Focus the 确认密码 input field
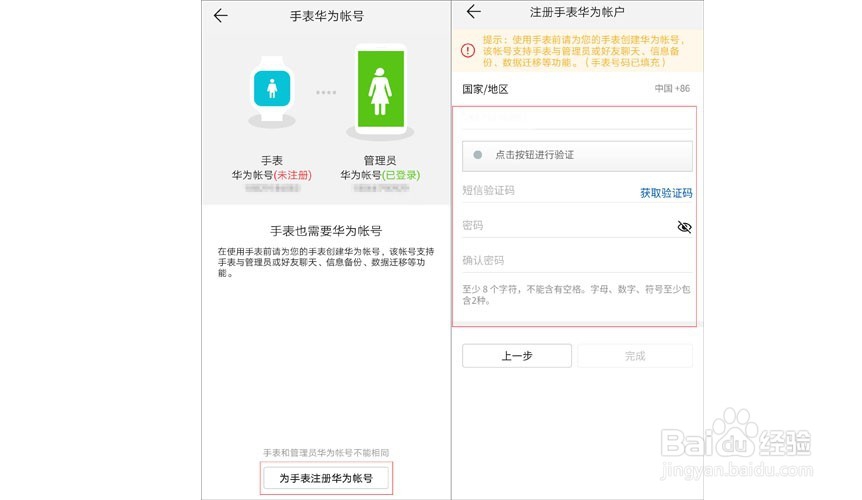The height and width of the screenshot is (500, 862). point(577,260)
